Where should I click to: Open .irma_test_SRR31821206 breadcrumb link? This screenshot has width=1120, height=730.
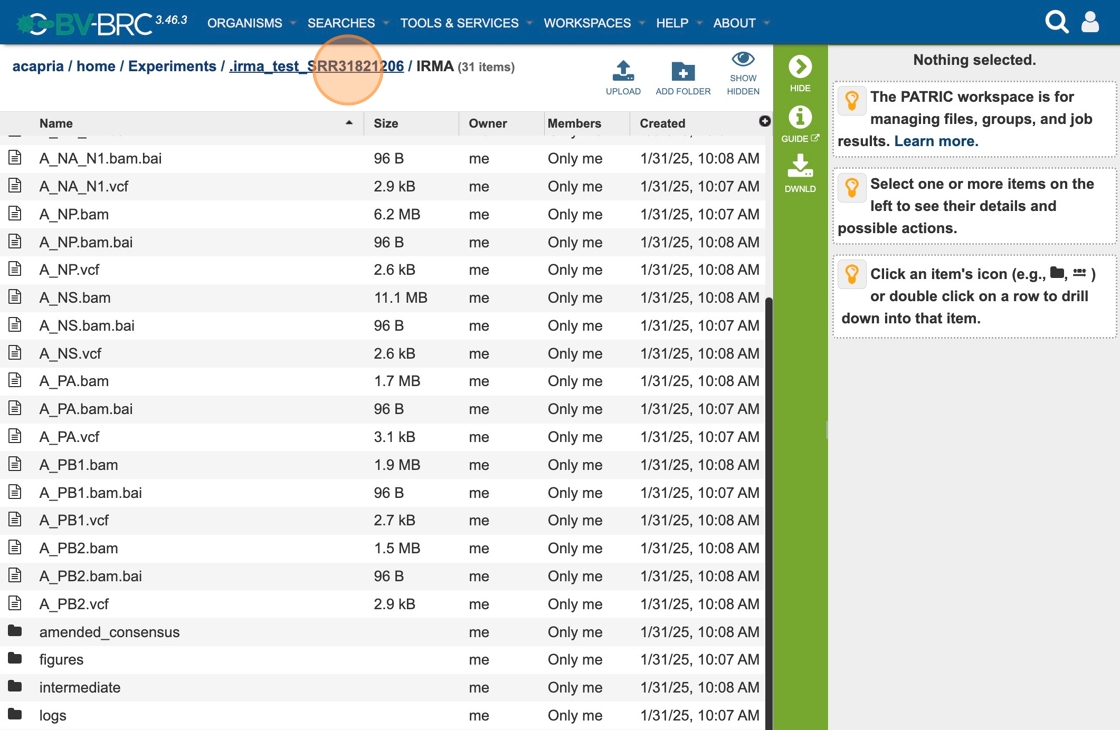pos(316,66)
